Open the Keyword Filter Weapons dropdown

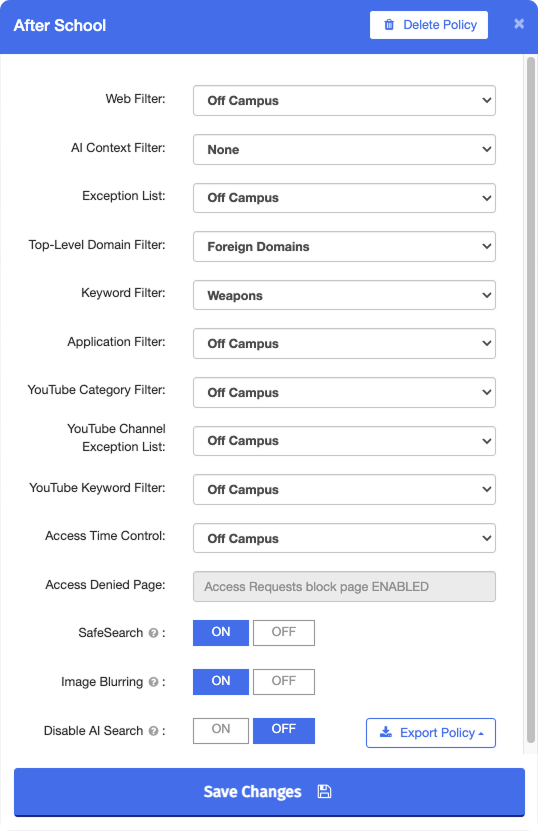click(x=344, y=295)
